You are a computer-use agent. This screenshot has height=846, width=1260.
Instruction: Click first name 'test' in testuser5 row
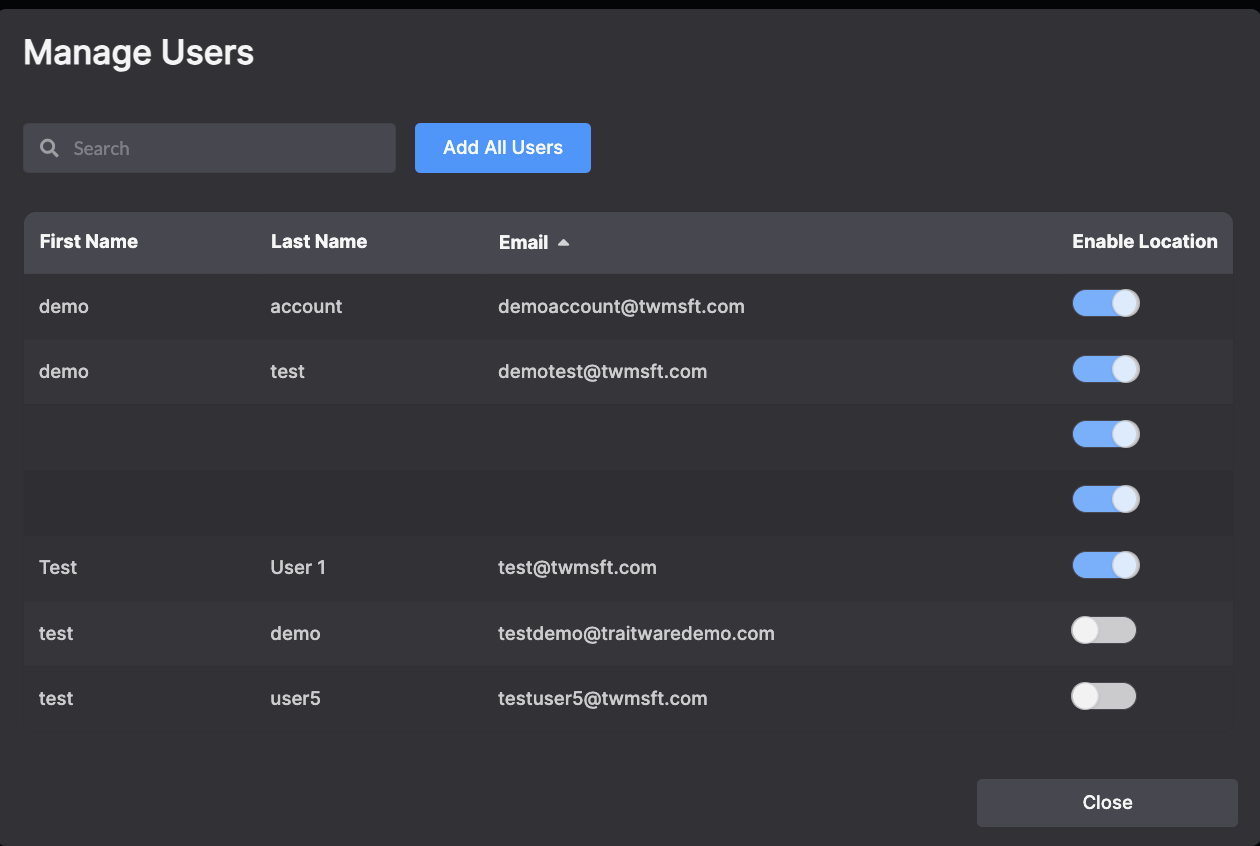(x=56, y=699)
